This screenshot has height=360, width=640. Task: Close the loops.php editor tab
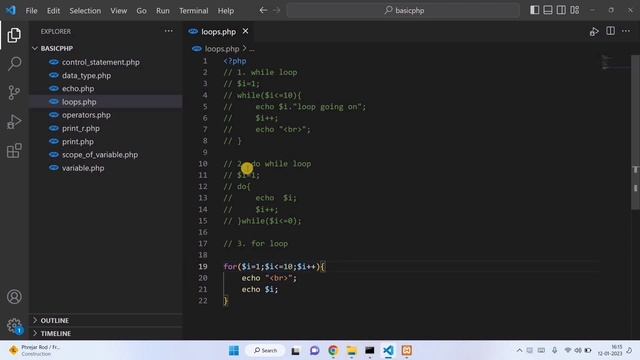pyautogui.click(x=245, y=31)
